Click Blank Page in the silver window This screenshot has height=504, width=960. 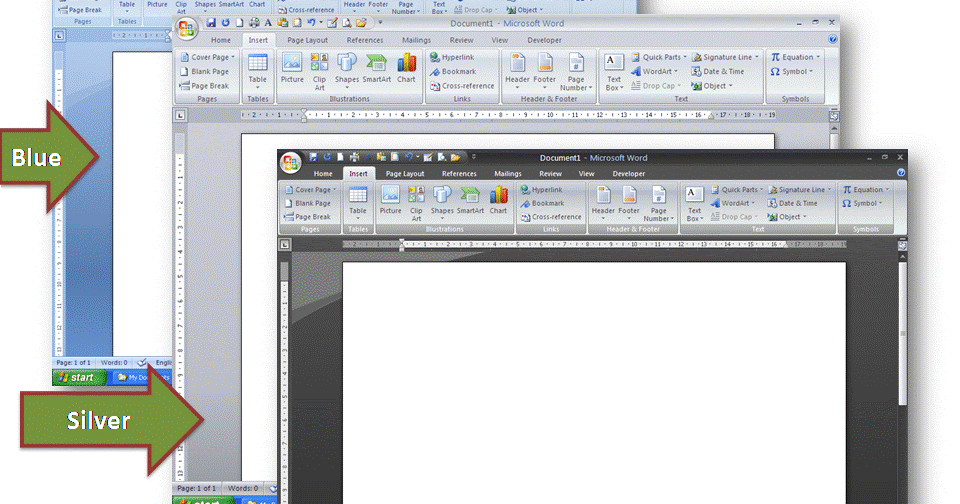[x=204, y=72]
